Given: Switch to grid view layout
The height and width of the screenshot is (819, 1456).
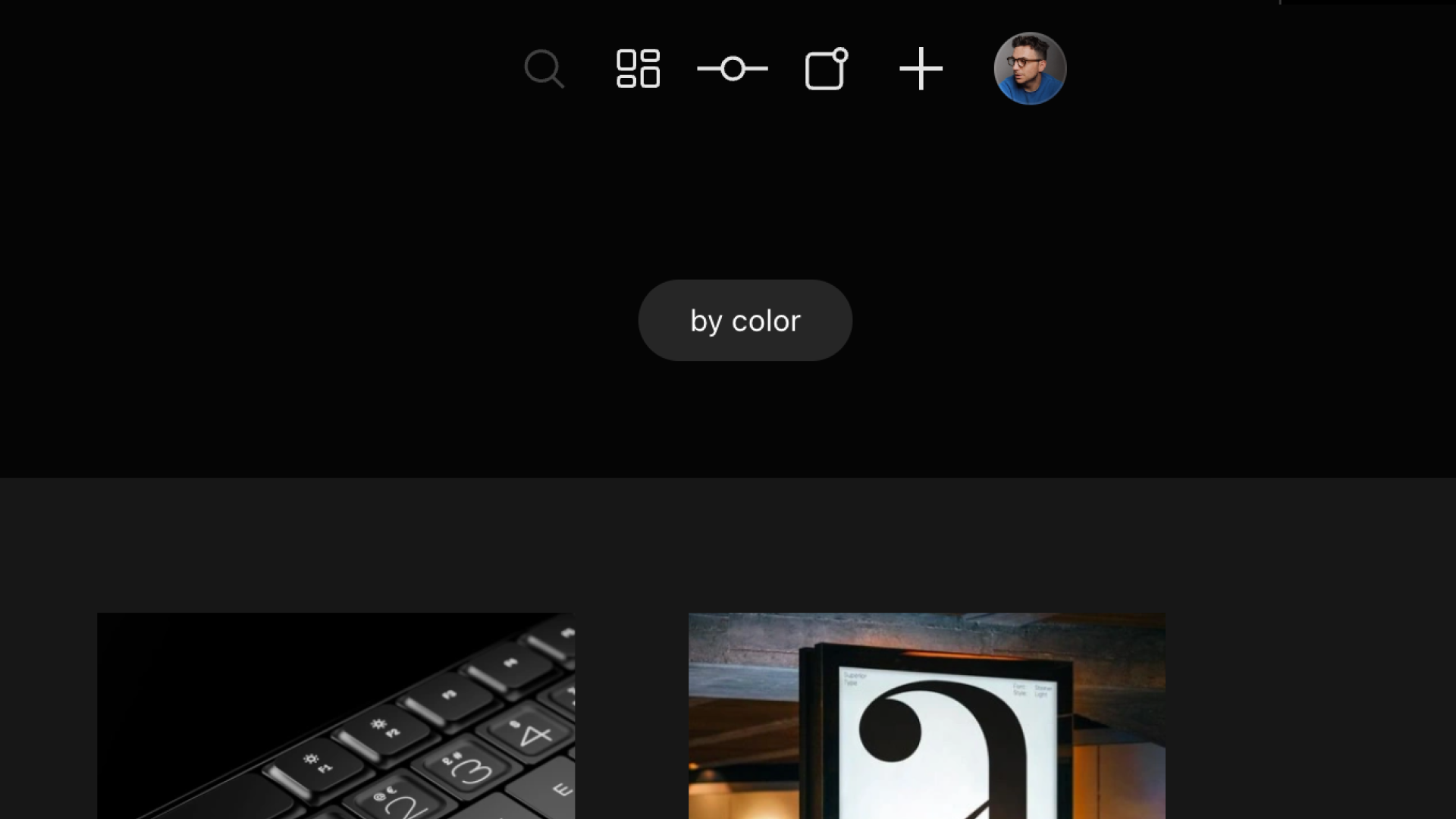Looking at the screenshot, I should (x=638, y=68).
